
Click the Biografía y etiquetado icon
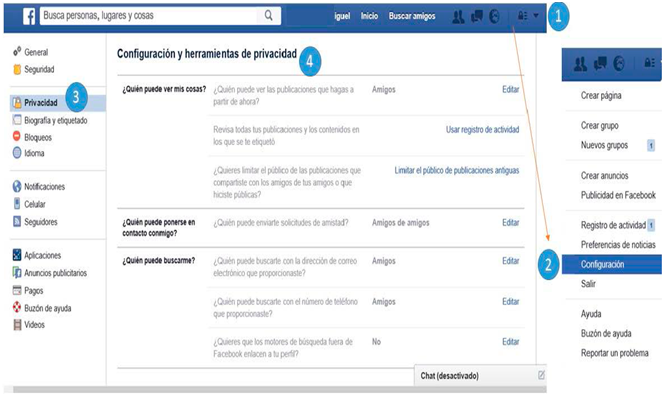pyautogui.click(x=17, y=120)
